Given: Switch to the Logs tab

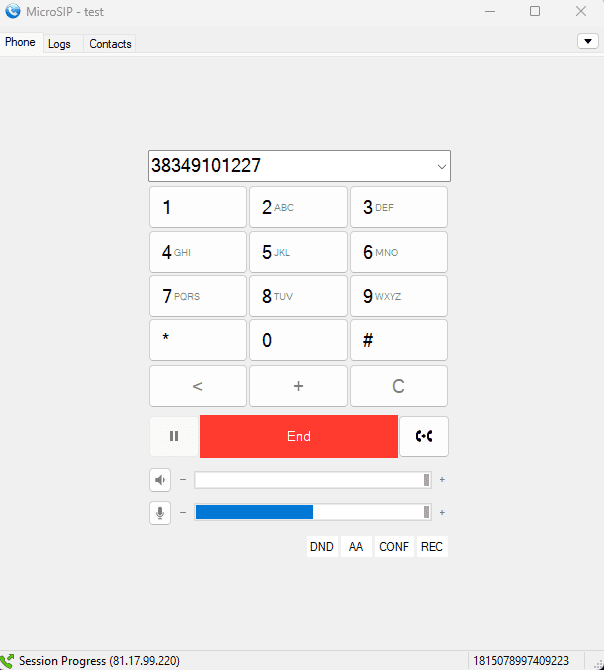Looking at the screenshot, I should (59, 44).
